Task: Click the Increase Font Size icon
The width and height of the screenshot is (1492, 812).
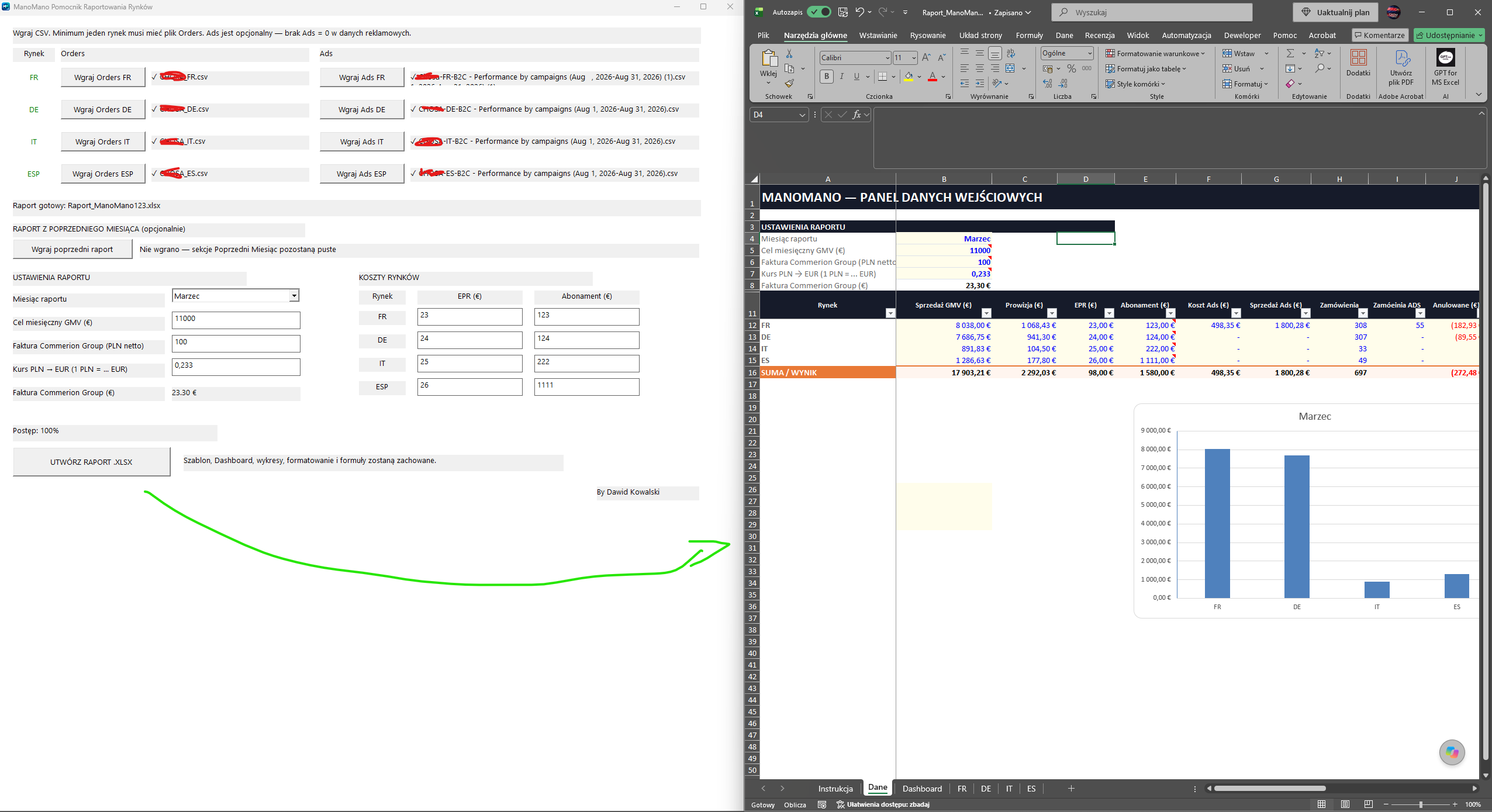Action: 926,57
